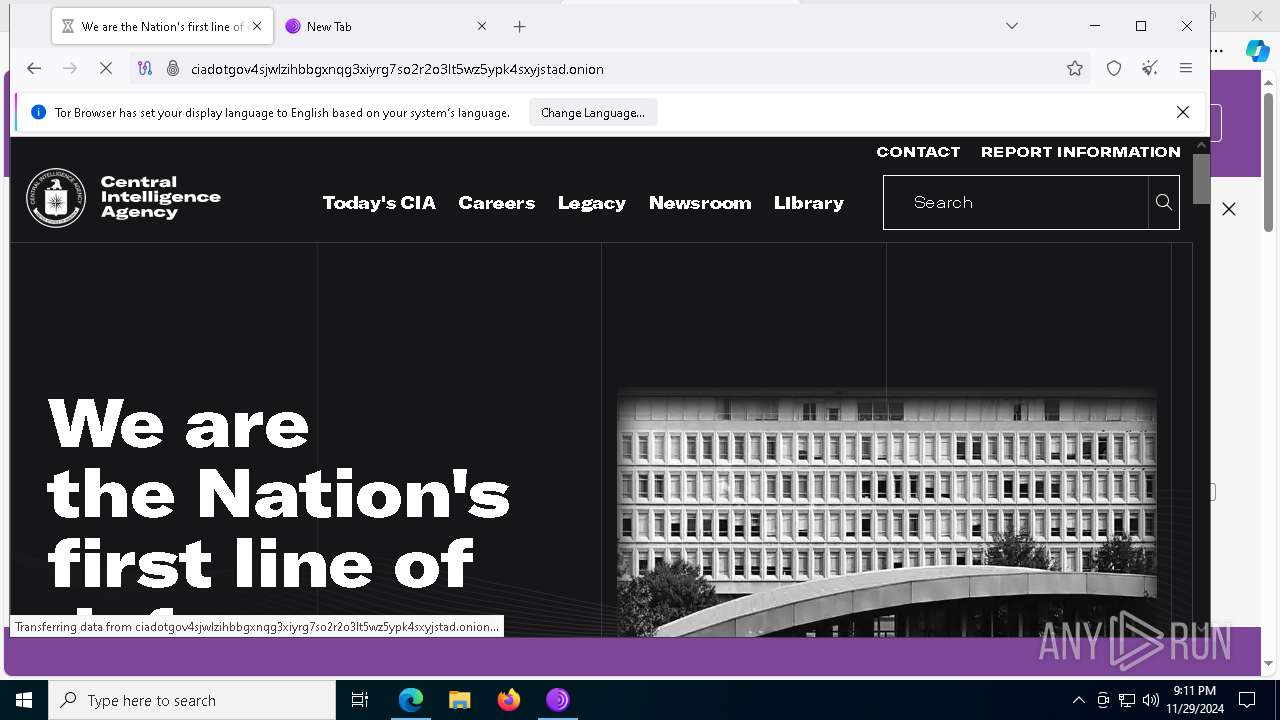Open the volume control tray icon
The height and width of the screenshot is (720, 1280).
[x=1151, y=700]
